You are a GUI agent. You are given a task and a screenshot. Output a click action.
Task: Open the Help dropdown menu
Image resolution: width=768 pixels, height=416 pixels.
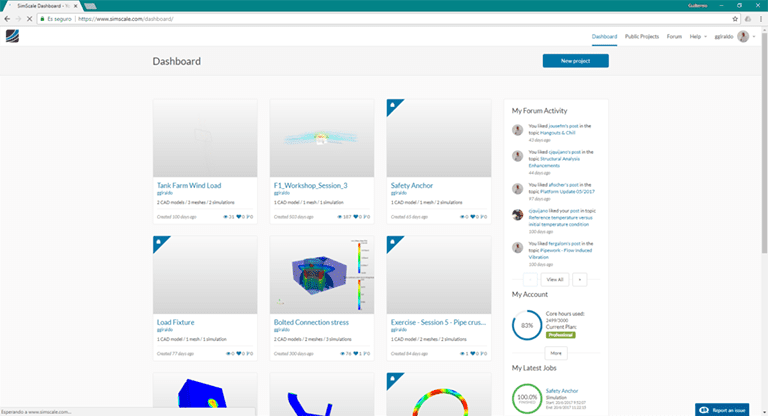click(698, 36)
